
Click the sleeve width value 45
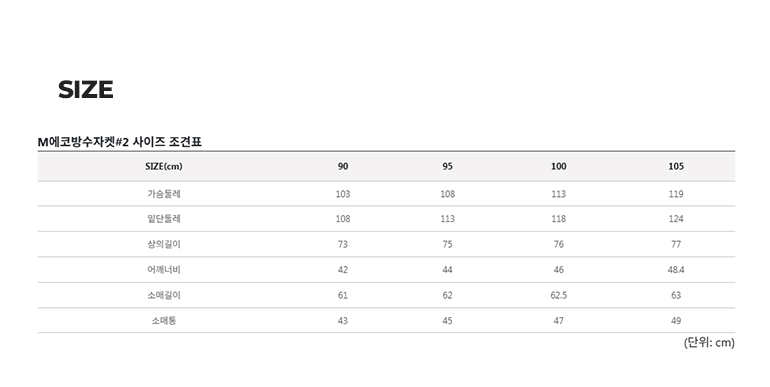pyautogui.click(x=447, y=321)
